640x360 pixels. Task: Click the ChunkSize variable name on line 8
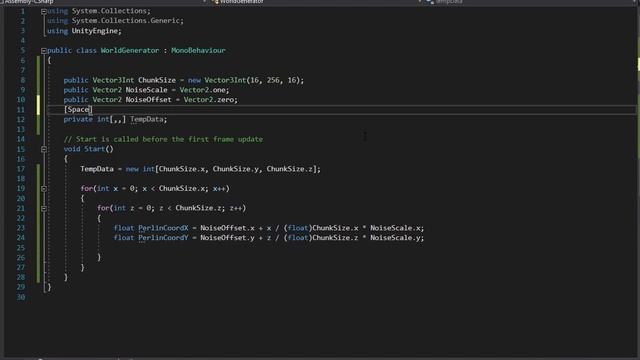pos(157,80)
